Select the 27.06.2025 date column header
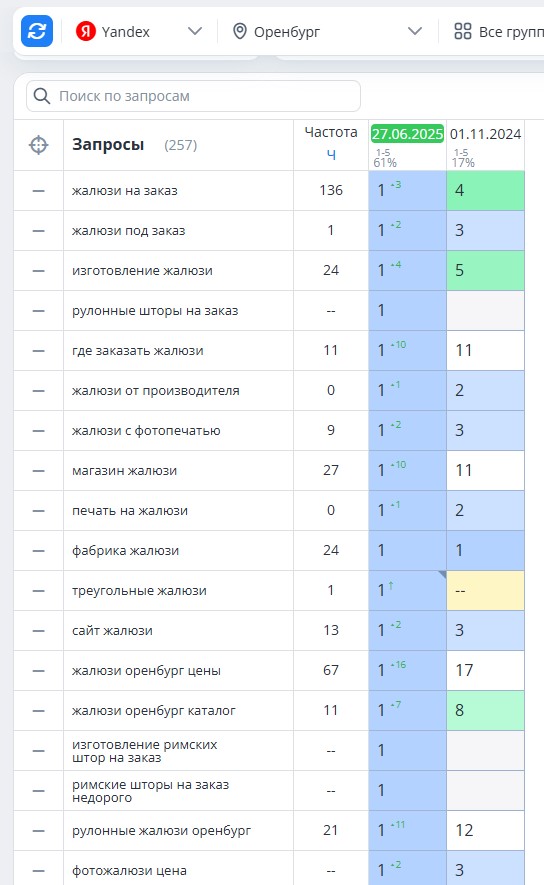 (407, 134)
